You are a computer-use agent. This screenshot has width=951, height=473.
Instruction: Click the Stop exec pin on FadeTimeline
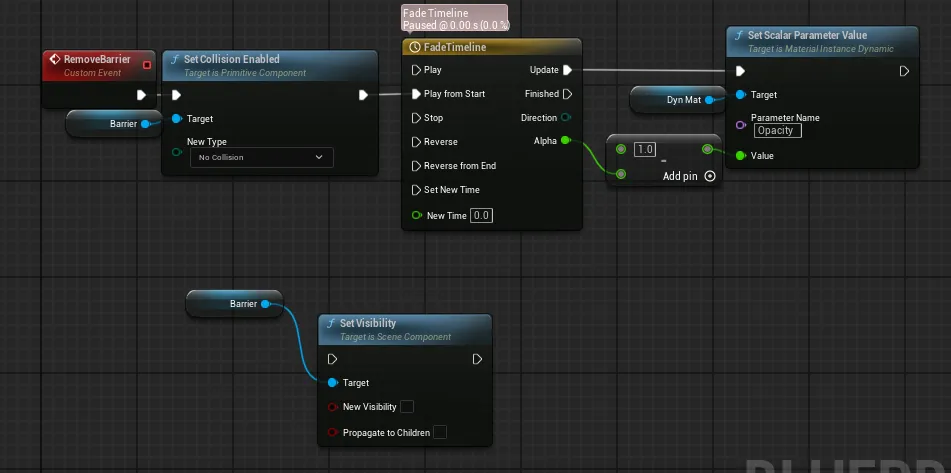[416, 118]
